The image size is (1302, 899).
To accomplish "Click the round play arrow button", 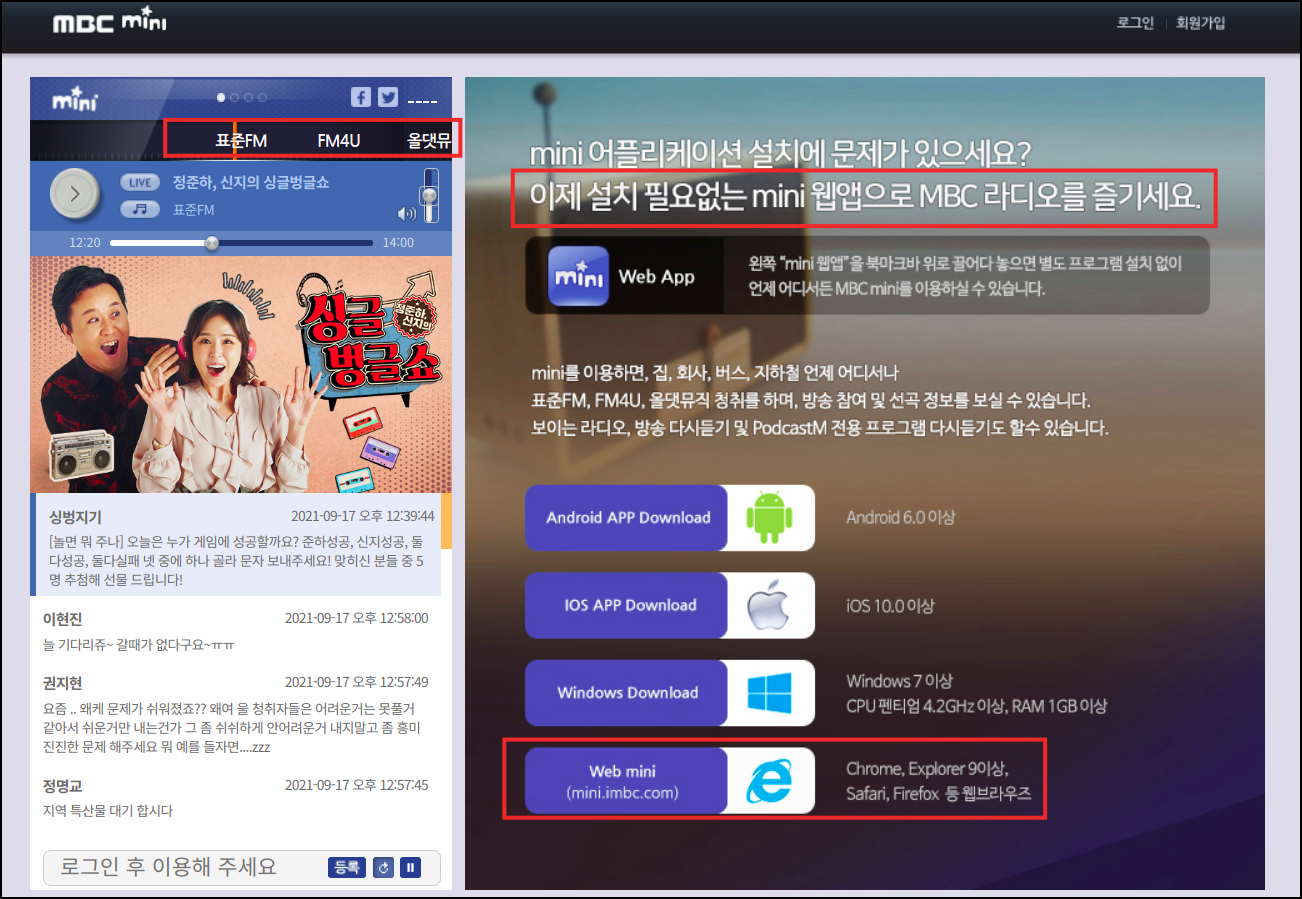I will (x=76, y=194).
